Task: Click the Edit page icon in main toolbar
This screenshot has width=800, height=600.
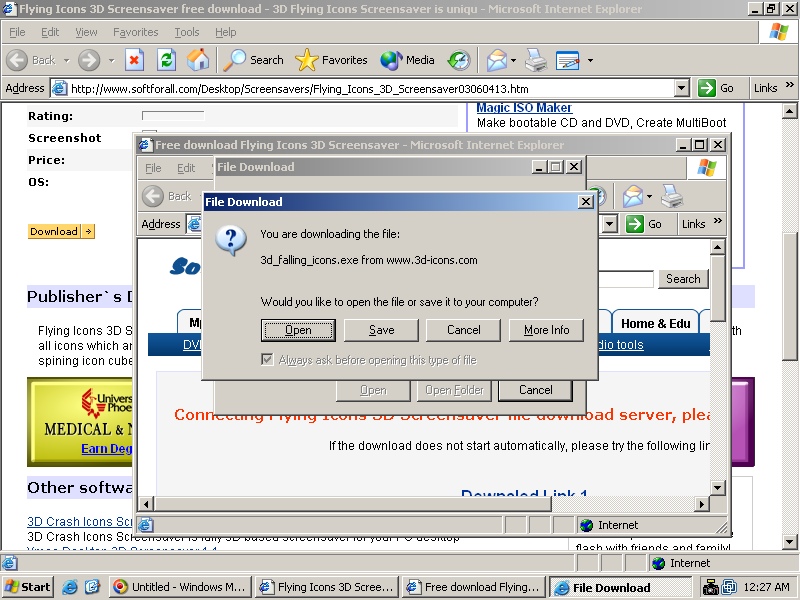Action: [568, 60]
